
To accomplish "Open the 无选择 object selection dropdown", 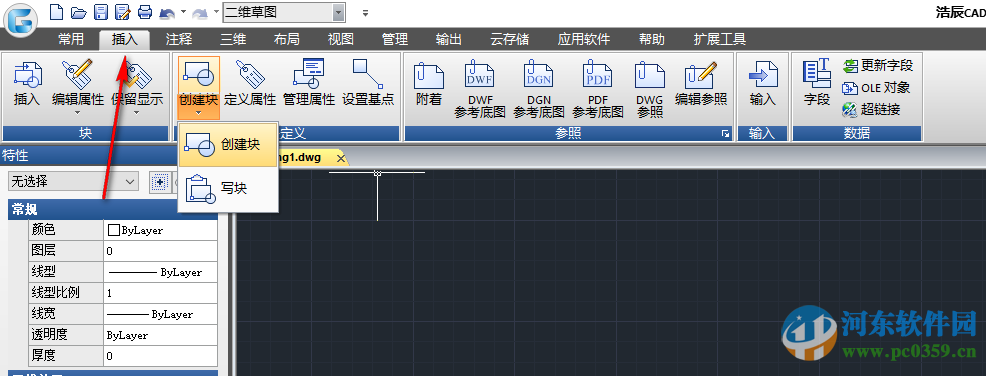I will click(x=73, y=182).
